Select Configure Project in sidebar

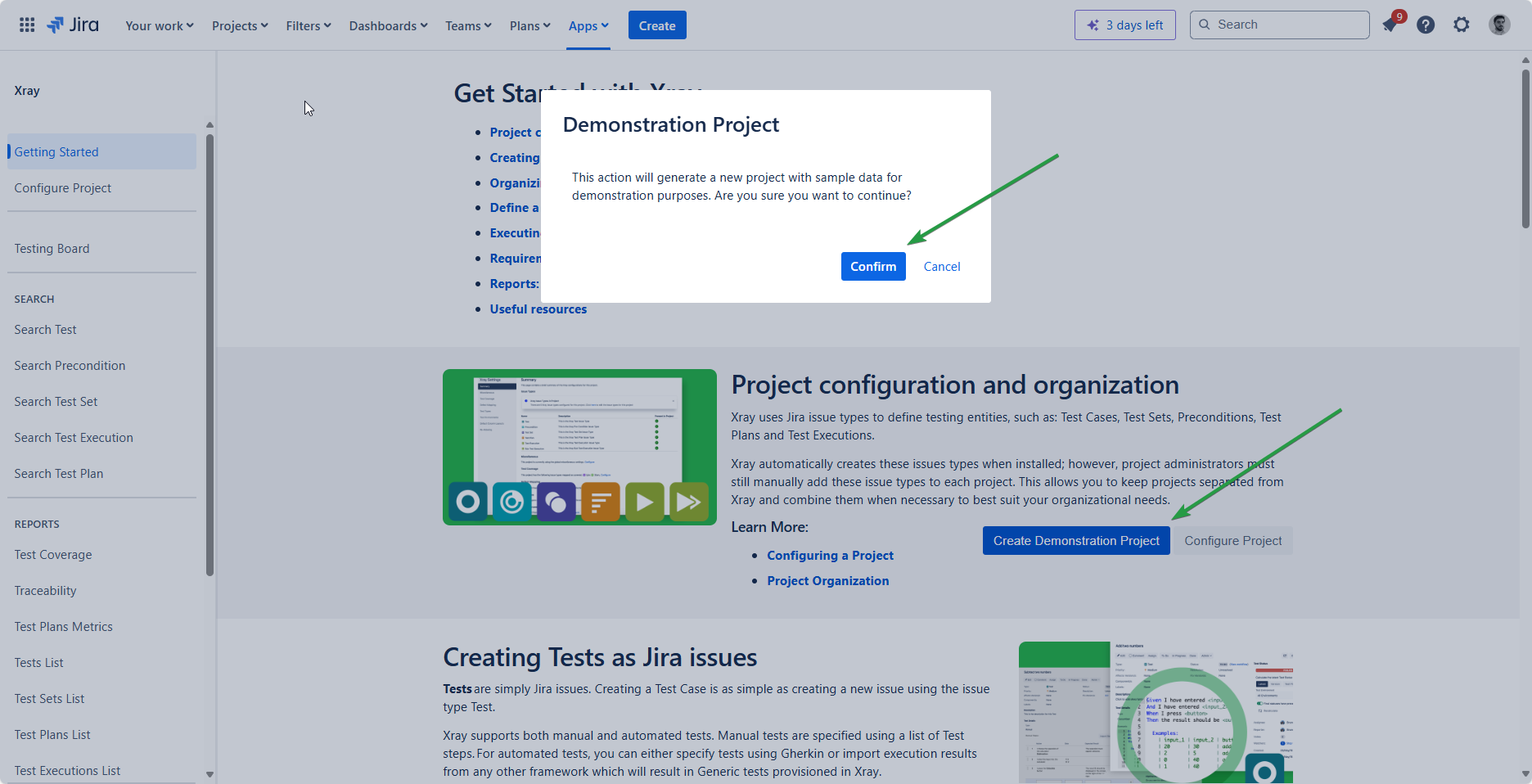[x=101, y=187]
